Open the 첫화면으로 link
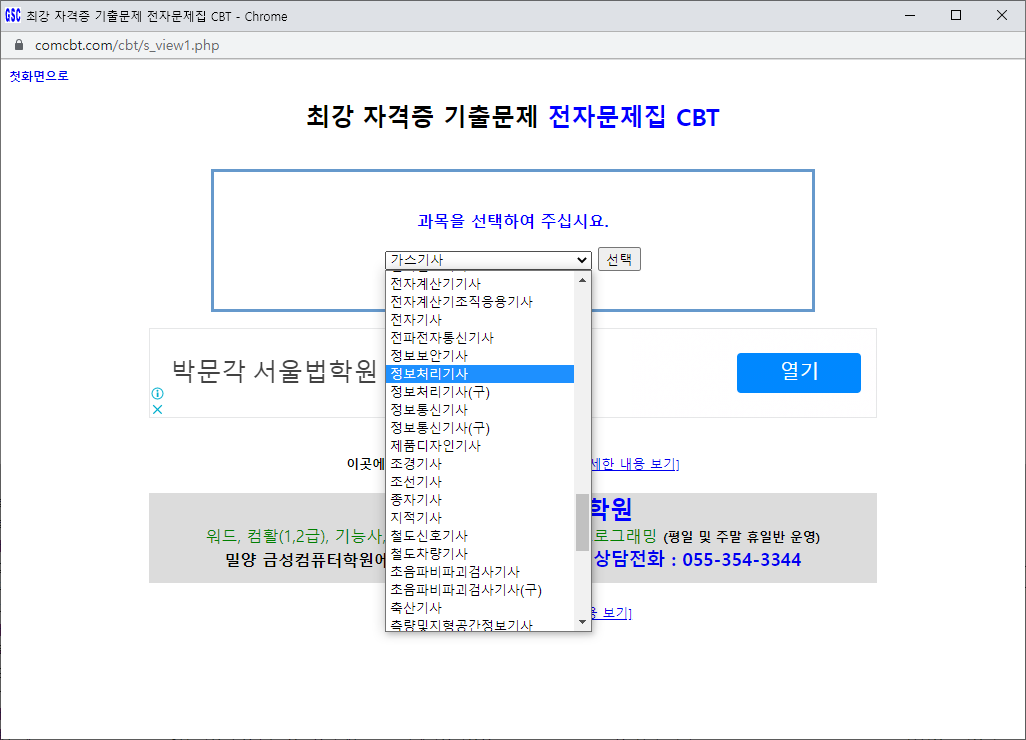 (39, 76)
